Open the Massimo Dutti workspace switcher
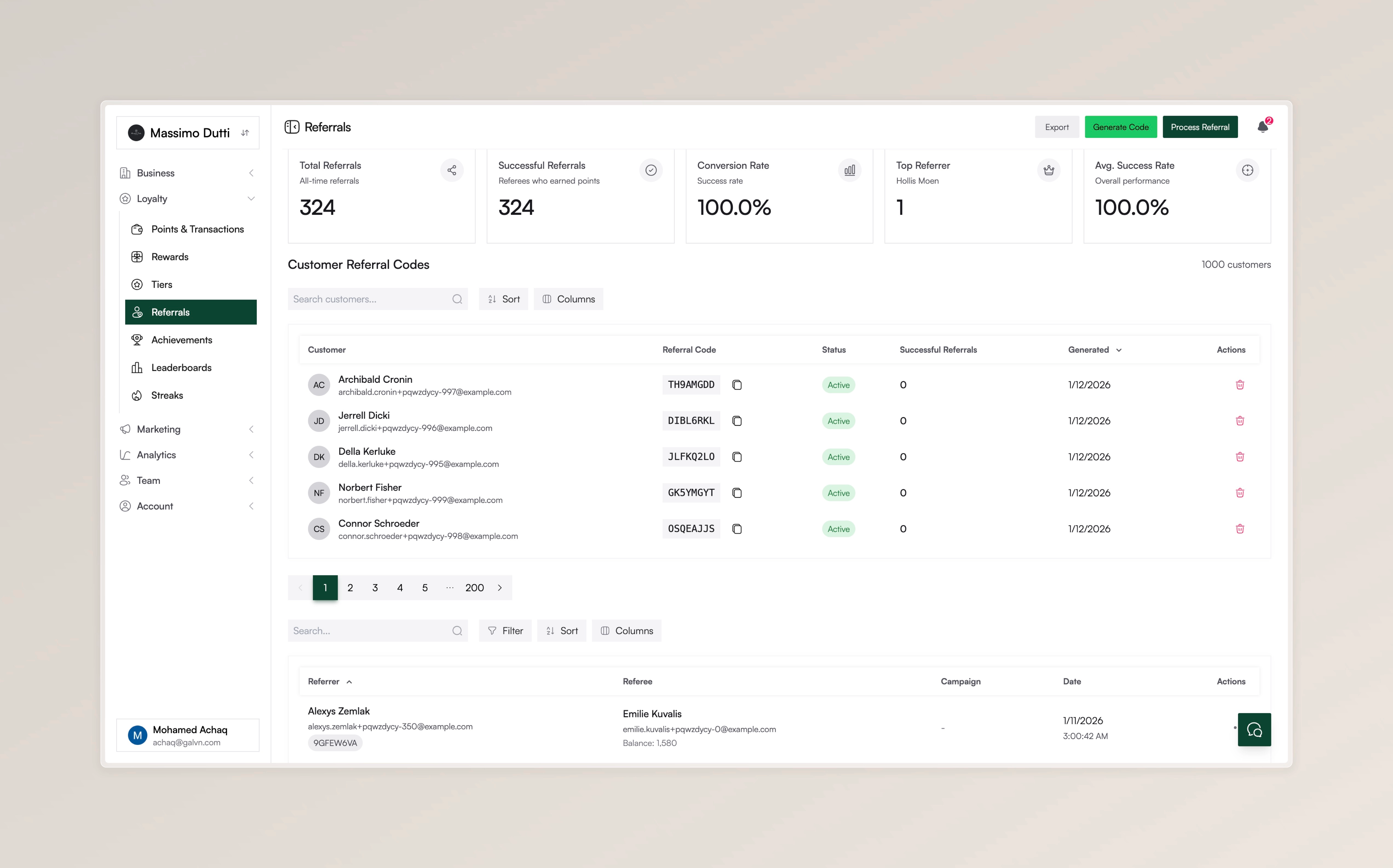 (188, 133)
